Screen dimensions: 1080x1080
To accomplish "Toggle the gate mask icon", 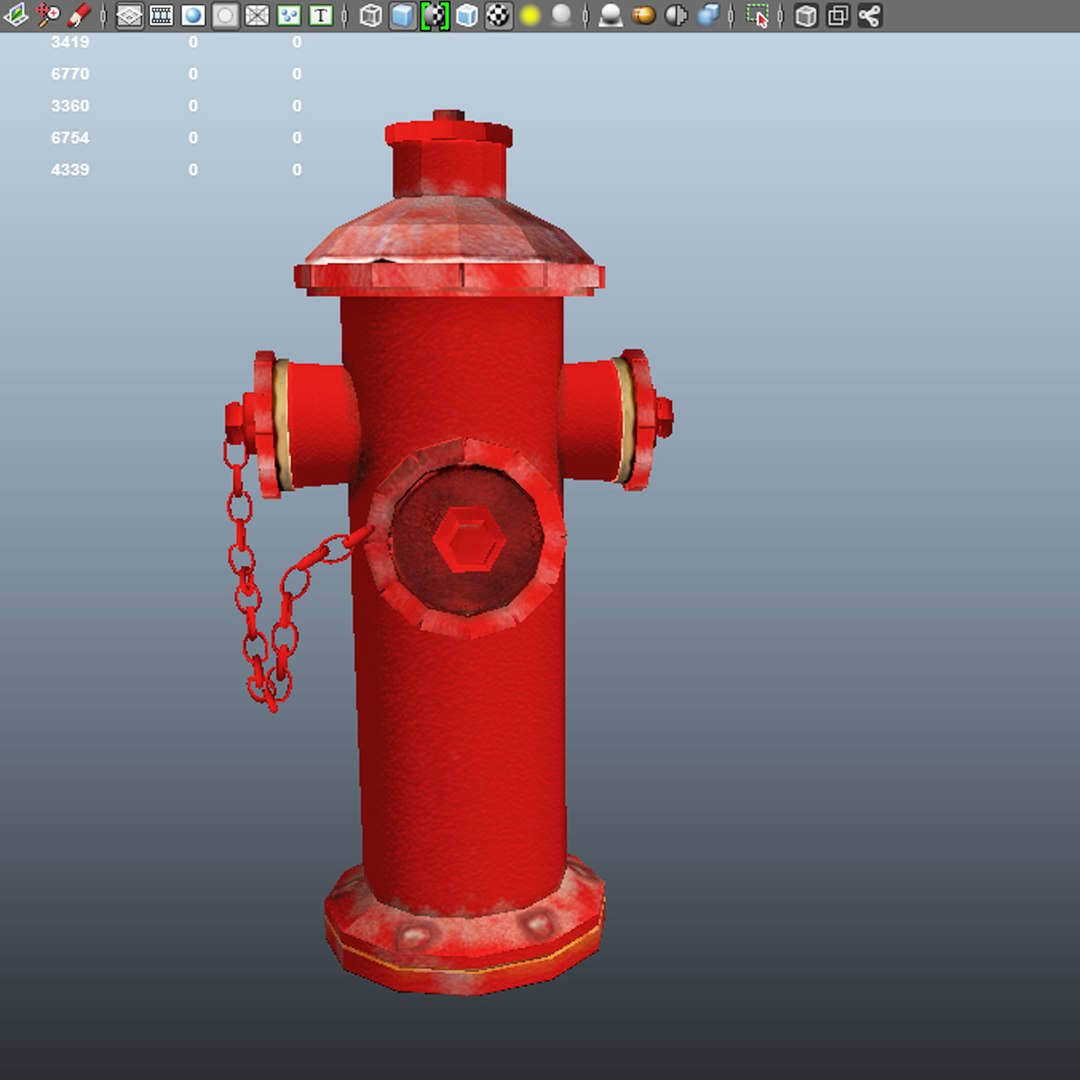I will (x=225, y=15).
